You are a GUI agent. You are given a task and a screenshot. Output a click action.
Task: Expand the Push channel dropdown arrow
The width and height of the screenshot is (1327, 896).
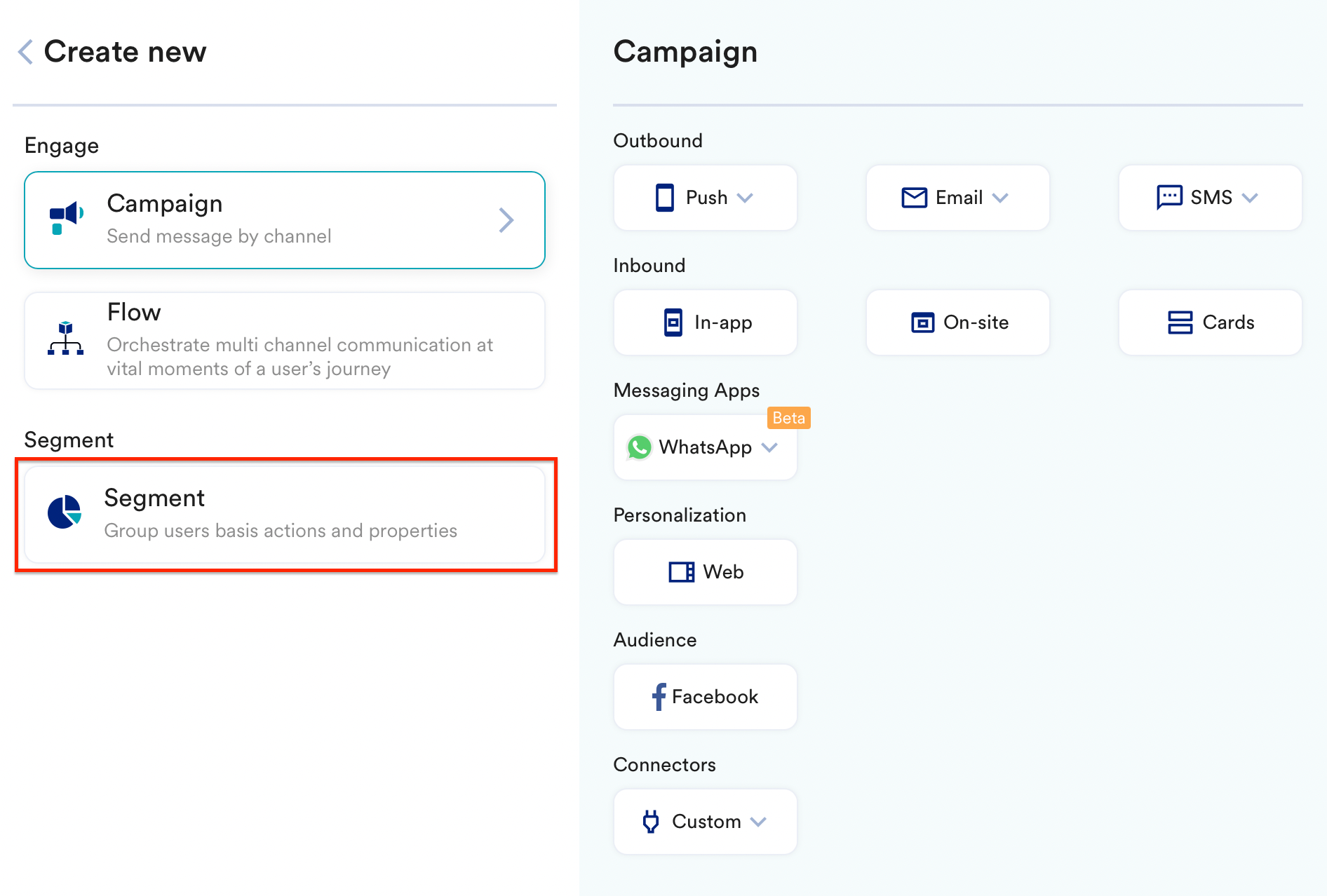pyautogui.click(x=746, y=198)
